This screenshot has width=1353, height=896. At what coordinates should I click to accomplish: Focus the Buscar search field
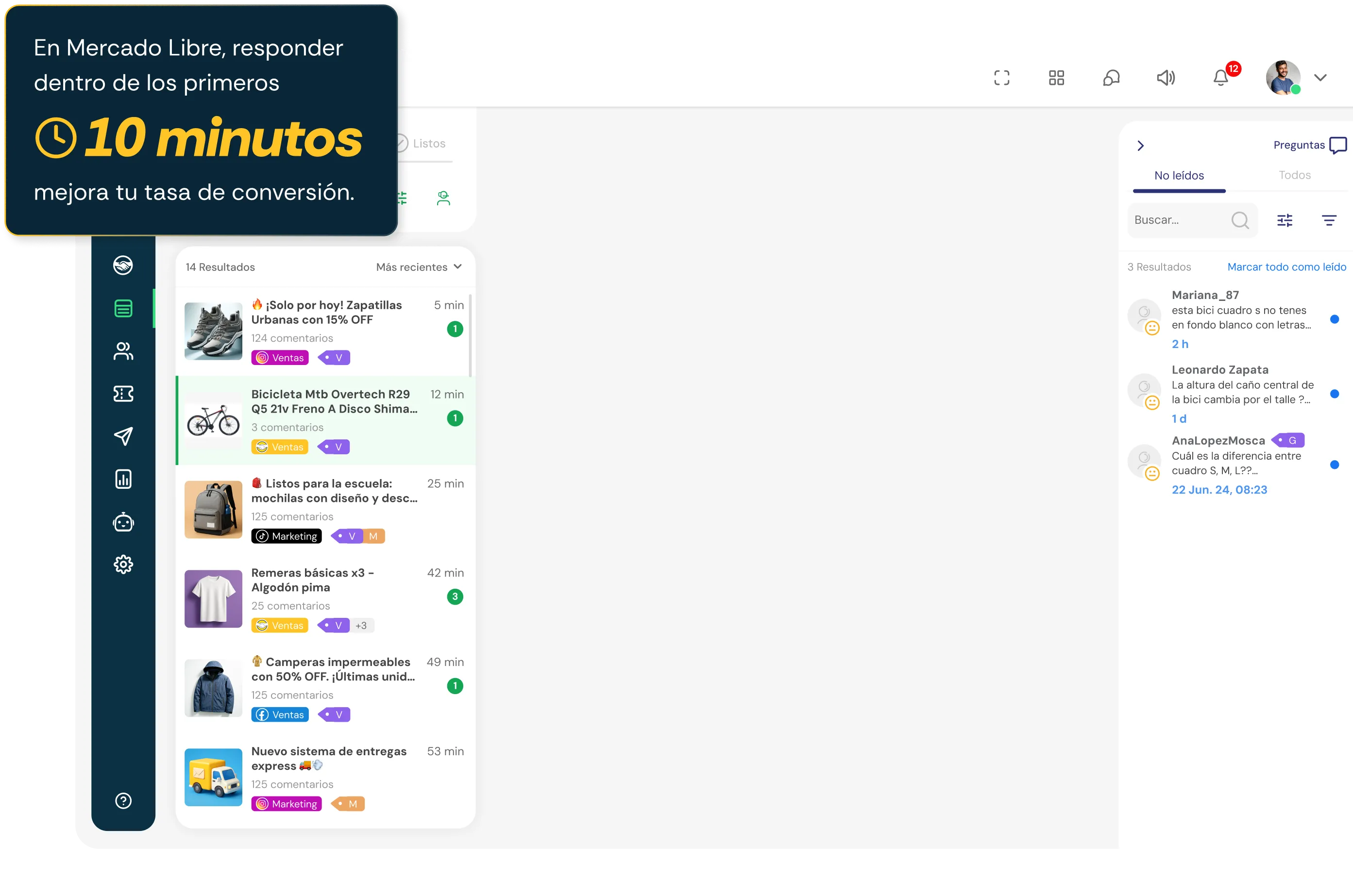point(1192,220)
